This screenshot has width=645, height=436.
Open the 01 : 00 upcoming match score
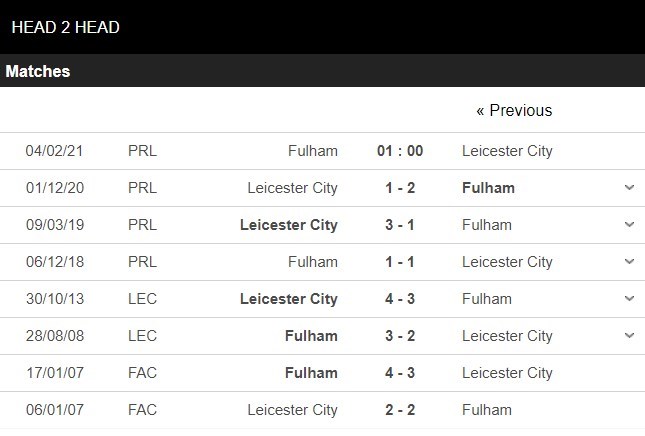[x=400, y=151]
